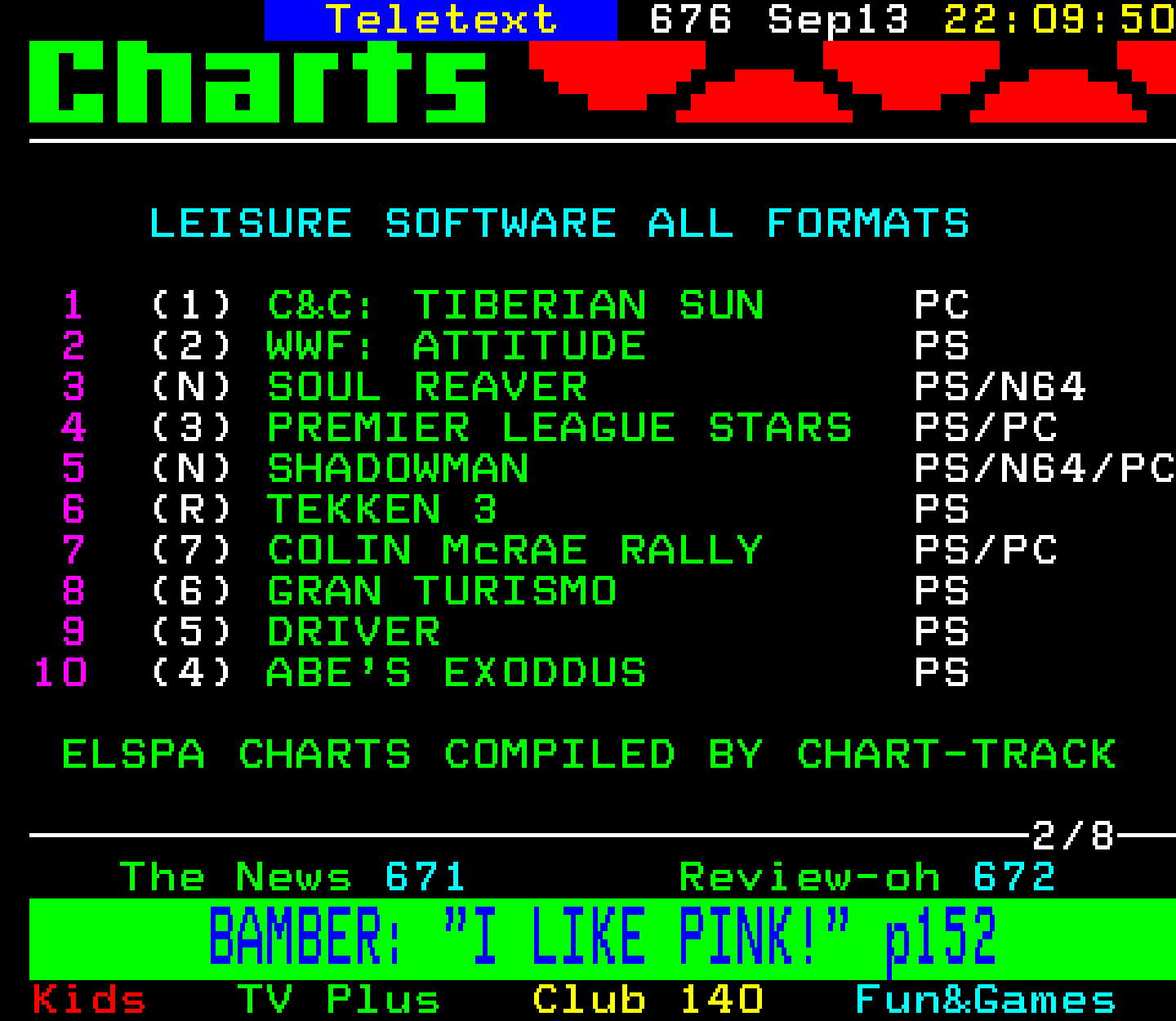Screen dimensions: 1176x1021
Task: Open Review-oh page 672
Action: click(867, 877)
